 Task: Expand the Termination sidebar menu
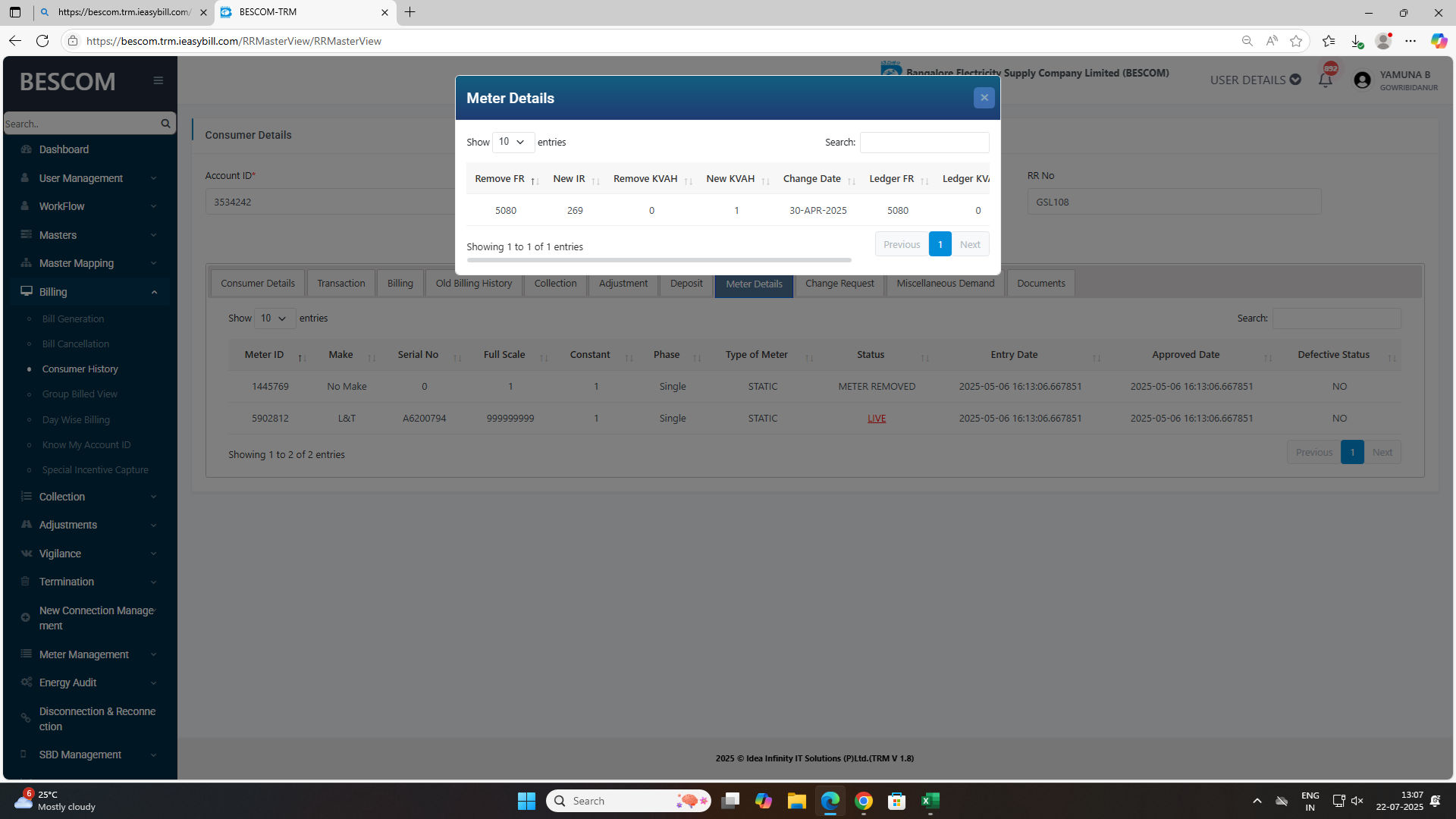pyautogui.click(x=89, y=582)
